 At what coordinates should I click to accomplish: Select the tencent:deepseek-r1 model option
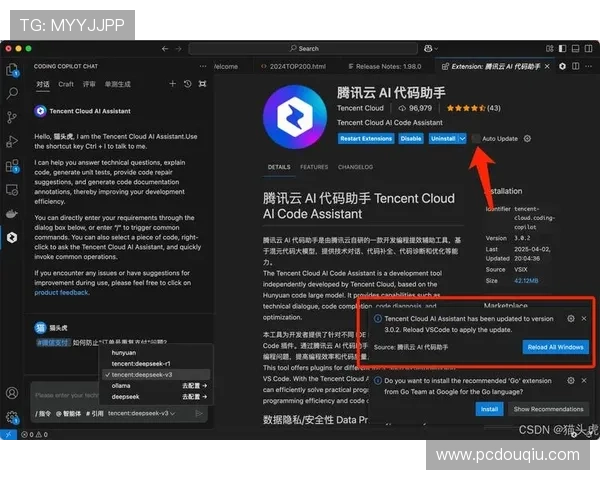[x=156, y=364]
